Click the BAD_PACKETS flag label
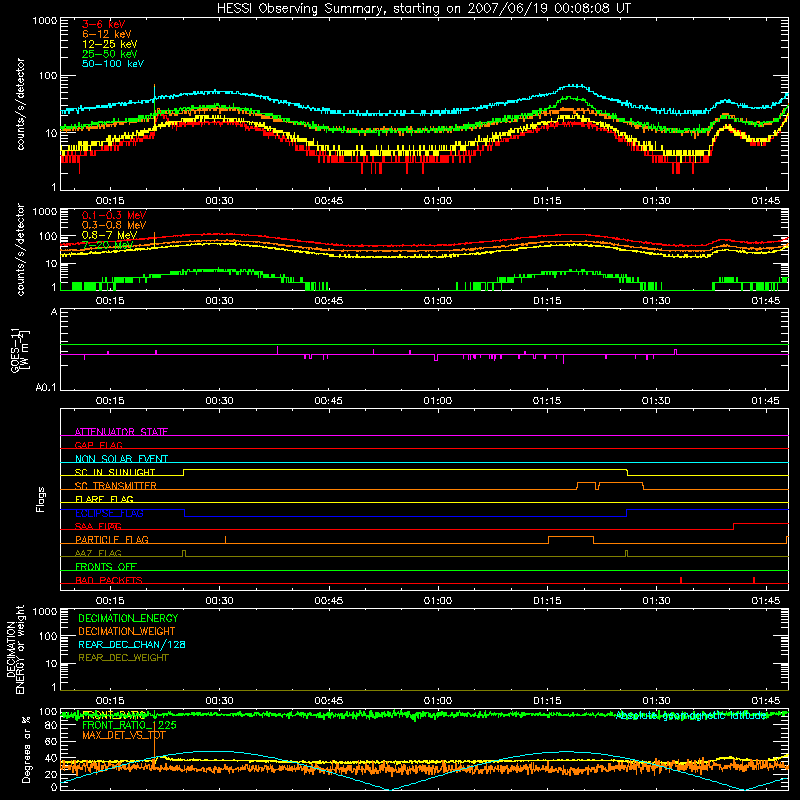This screenshot has width=800, height=800. (x=109, y=580)
